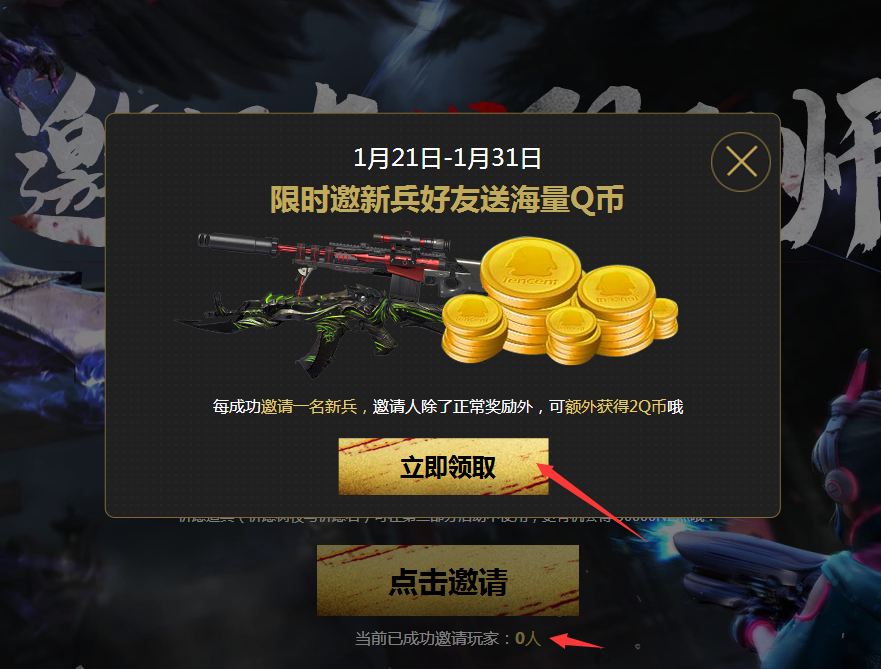
Task: Click the 1月21日-1月31日 date text
Action: point(447,158)
